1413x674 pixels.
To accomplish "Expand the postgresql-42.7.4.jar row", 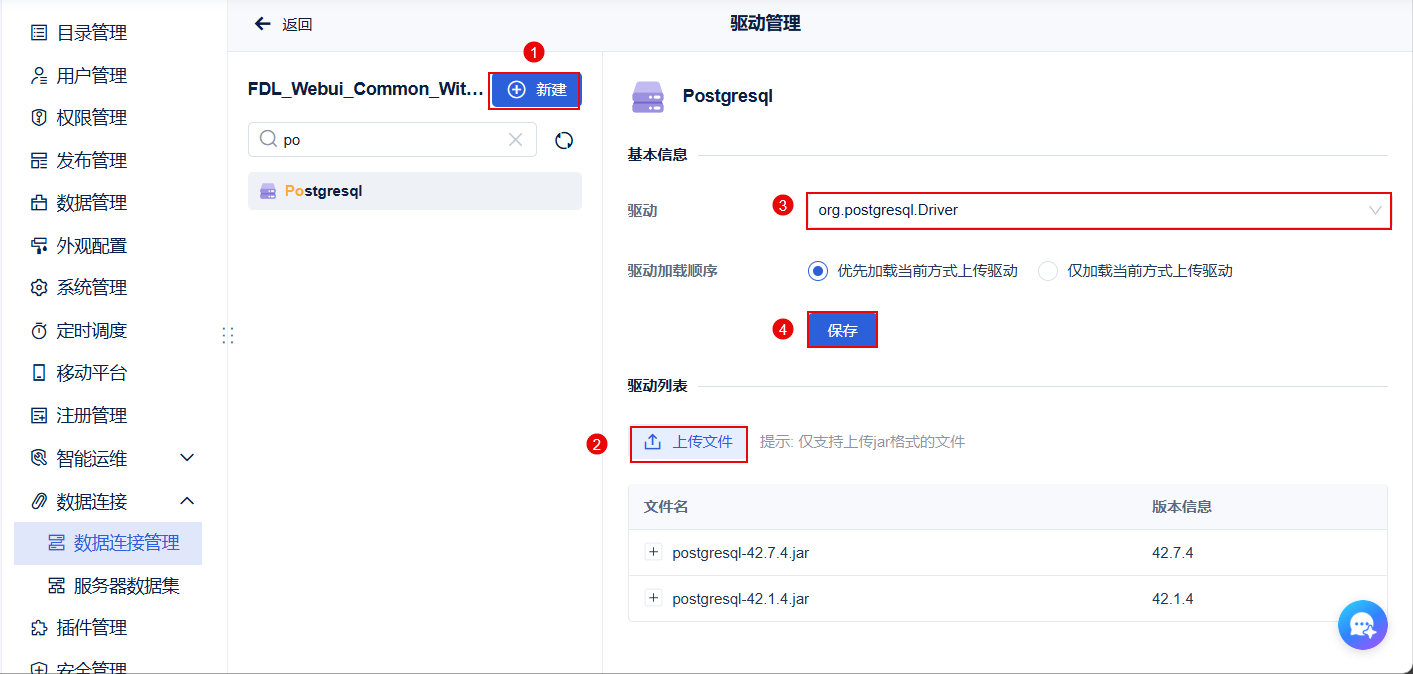I will click(x=654, y=552).
